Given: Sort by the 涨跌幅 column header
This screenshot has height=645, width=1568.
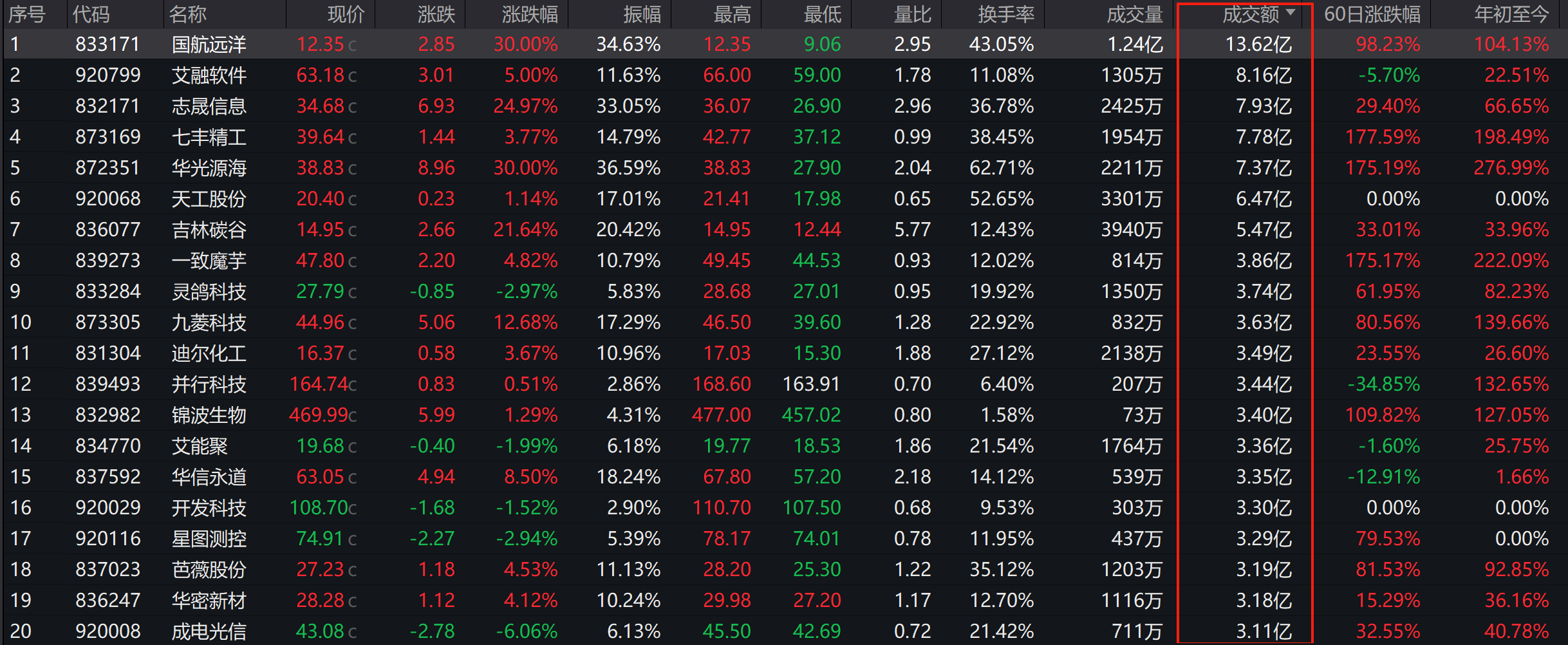Looking at the screenshot, I should point(530,14).
